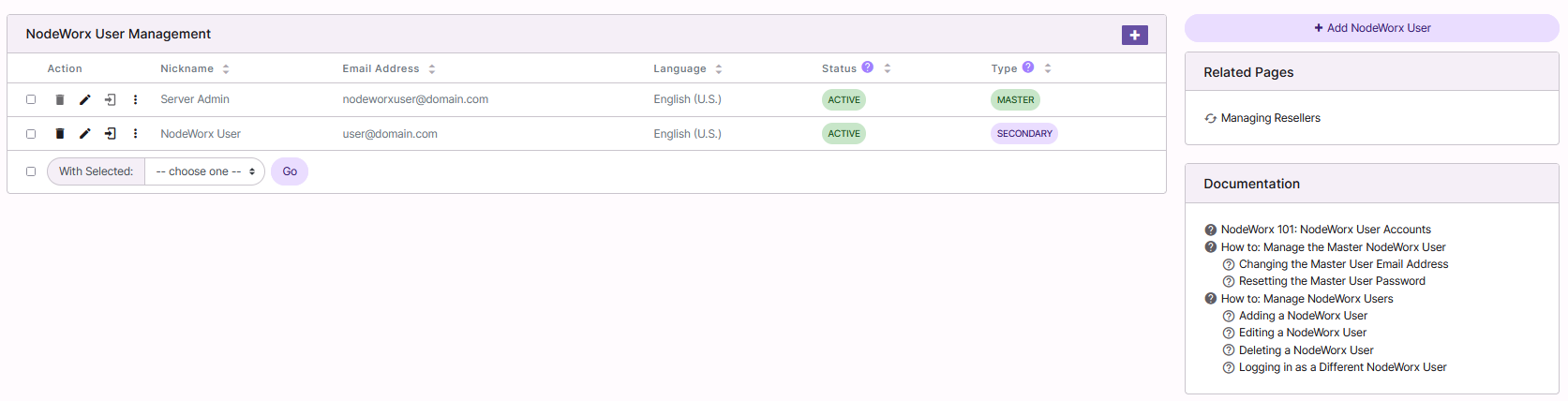1568x401 pixels.
Task: Sort by Nickname column arrows
Action: click(x=226, y=68)
